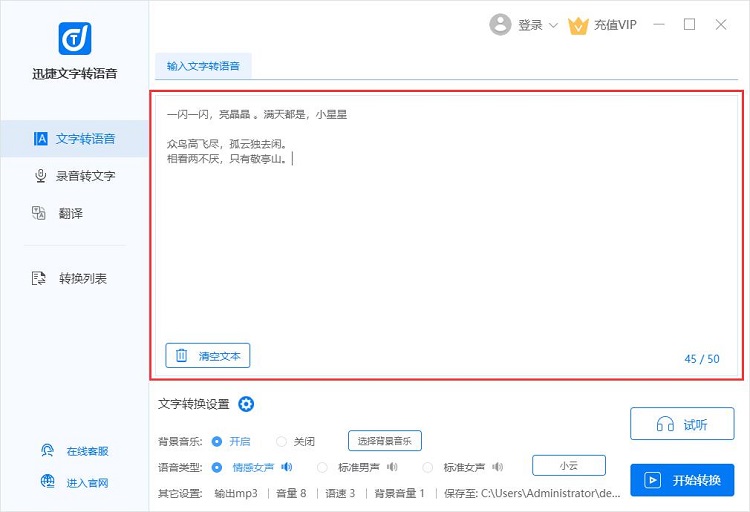750x512 pixels.
Task: Click the 开始转换 button
Action: pos(682,480)
